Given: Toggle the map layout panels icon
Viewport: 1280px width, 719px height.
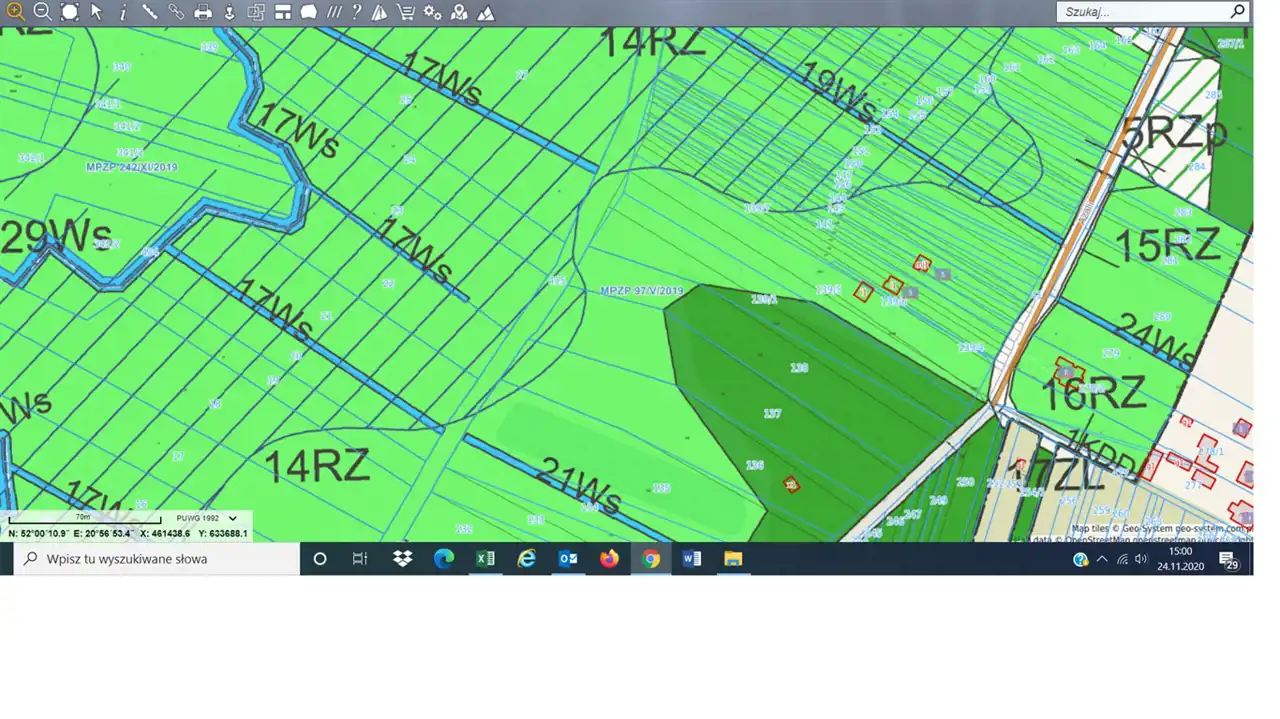Looking at the screenshot, I should pyautogui.click(x=283, y=12).
